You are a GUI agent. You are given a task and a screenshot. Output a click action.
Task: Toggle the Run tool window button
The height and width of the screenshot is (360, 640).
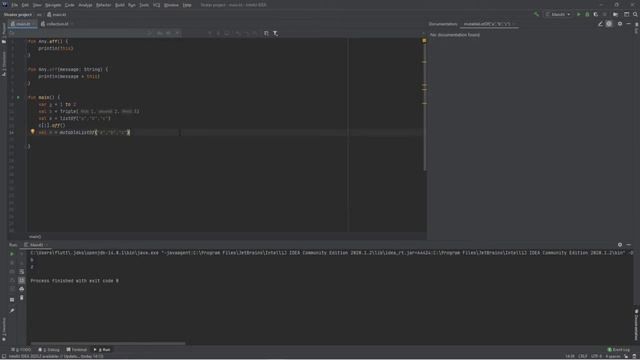102,350
